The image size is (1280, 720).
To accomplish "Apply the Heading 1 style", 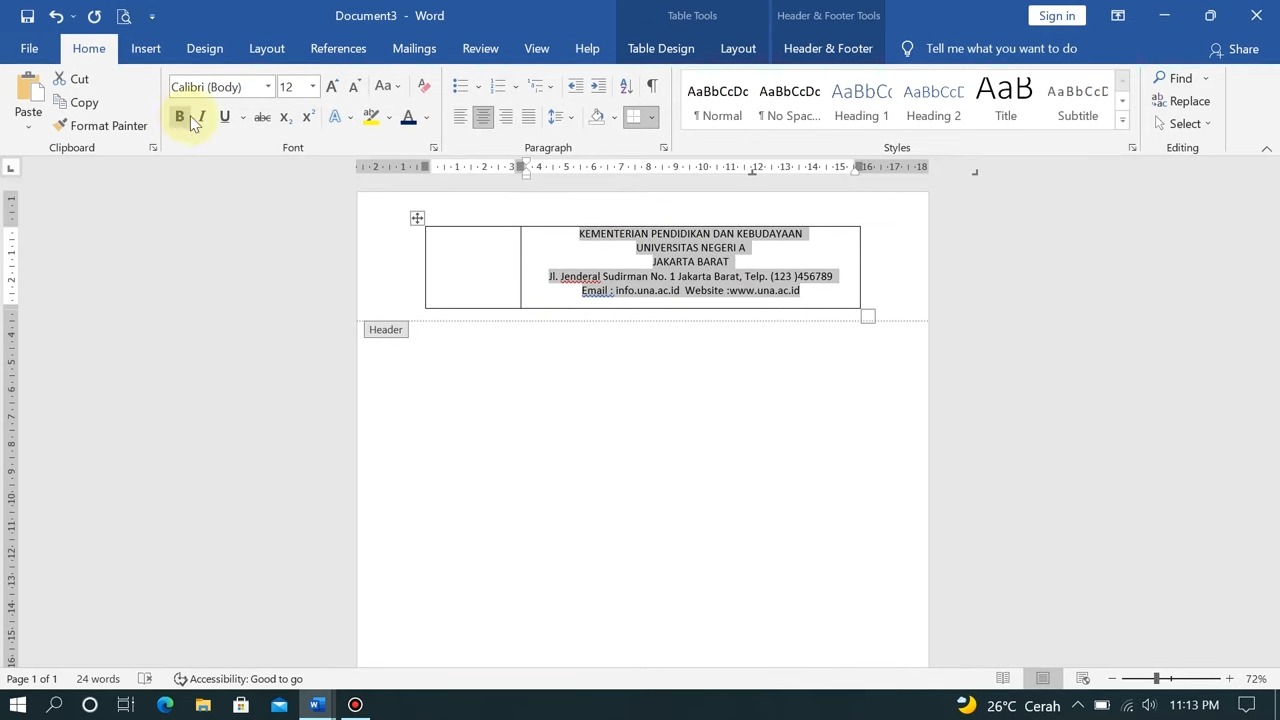I will tap(861, 101).
